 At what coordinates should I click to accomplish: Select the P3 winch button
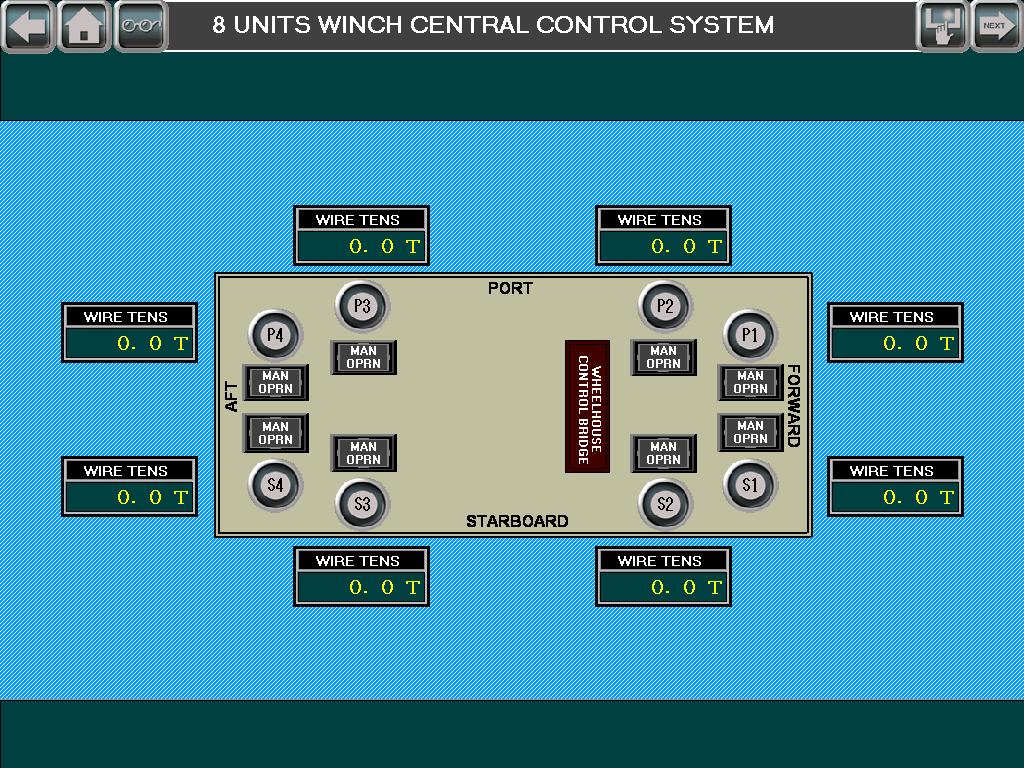362,306
